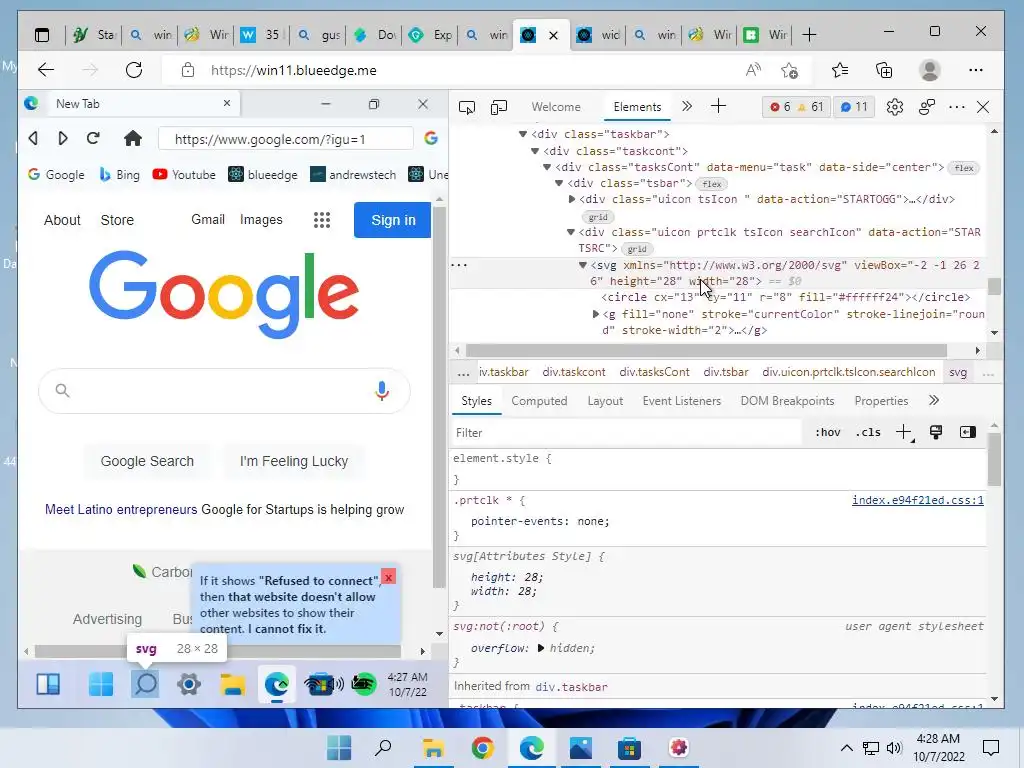Click the home icon in emulated browser
The image size is (1024, 768).
(x=133, y=138)
